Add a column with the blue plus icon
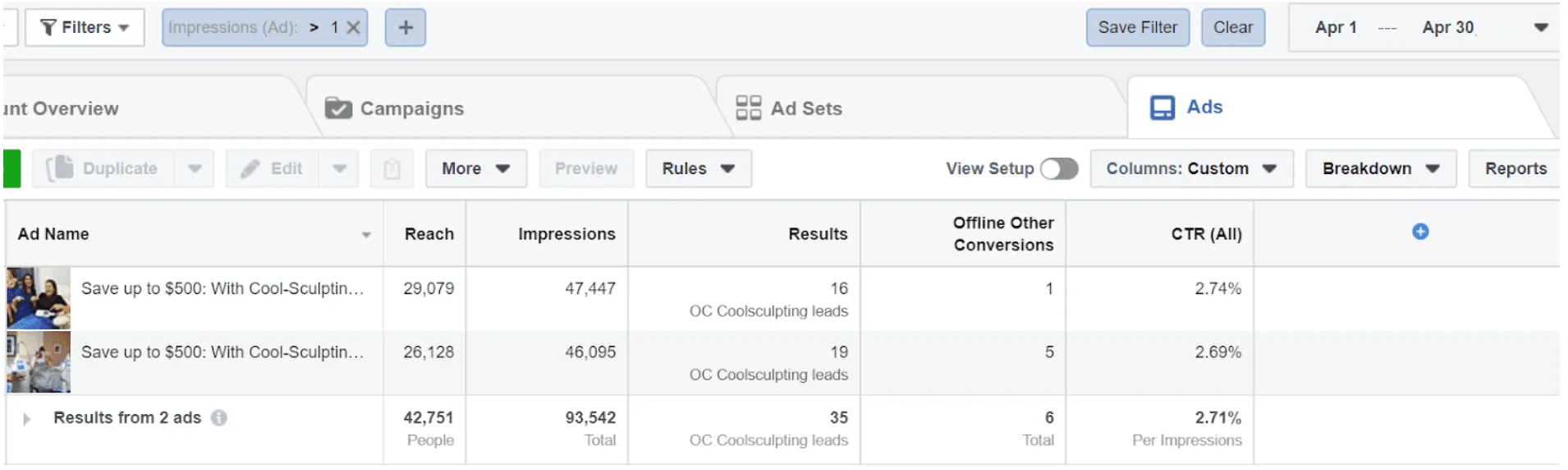1568x470 pixels. (1420, 232)
